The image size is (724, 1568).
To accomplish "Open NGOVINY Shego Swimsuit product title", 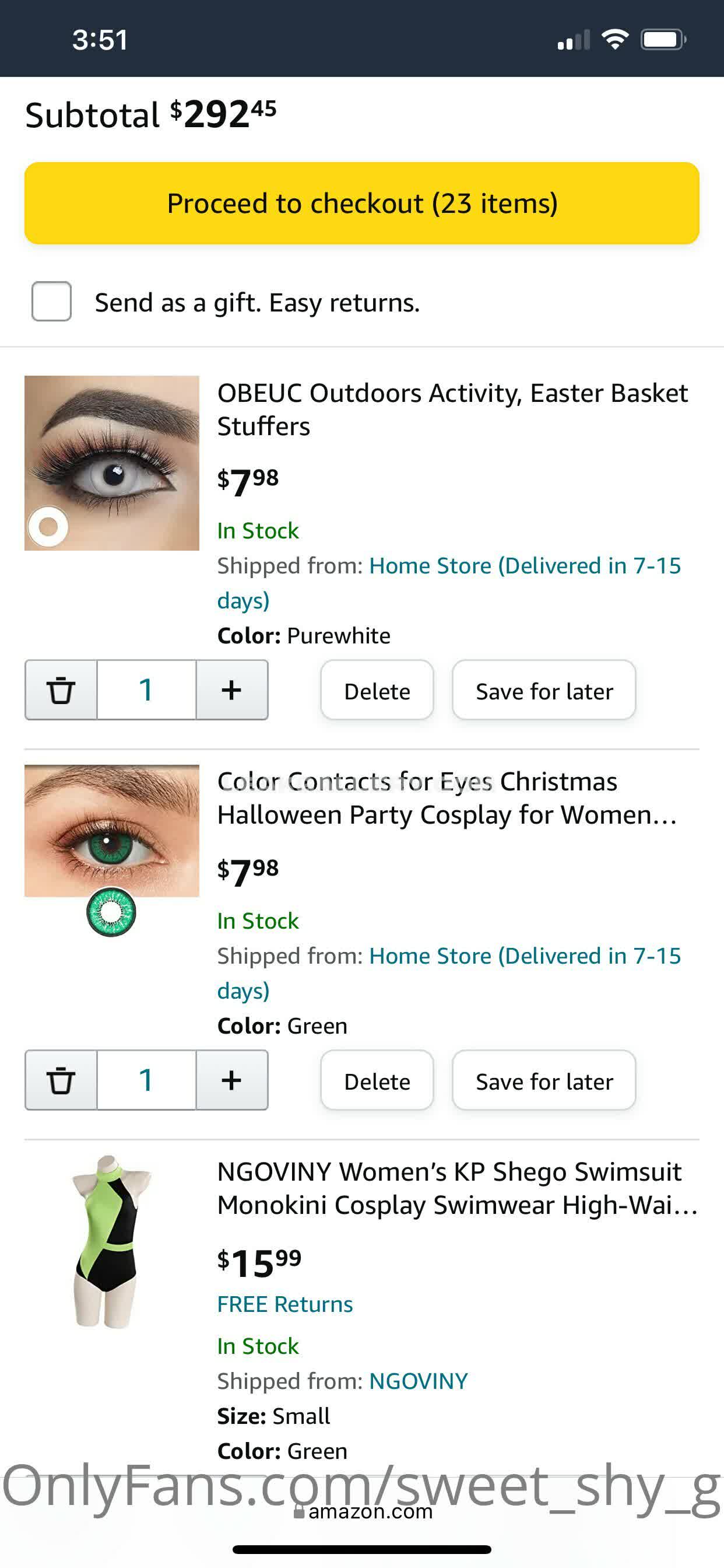I will pyautogui.click(x=456, y=1188).
